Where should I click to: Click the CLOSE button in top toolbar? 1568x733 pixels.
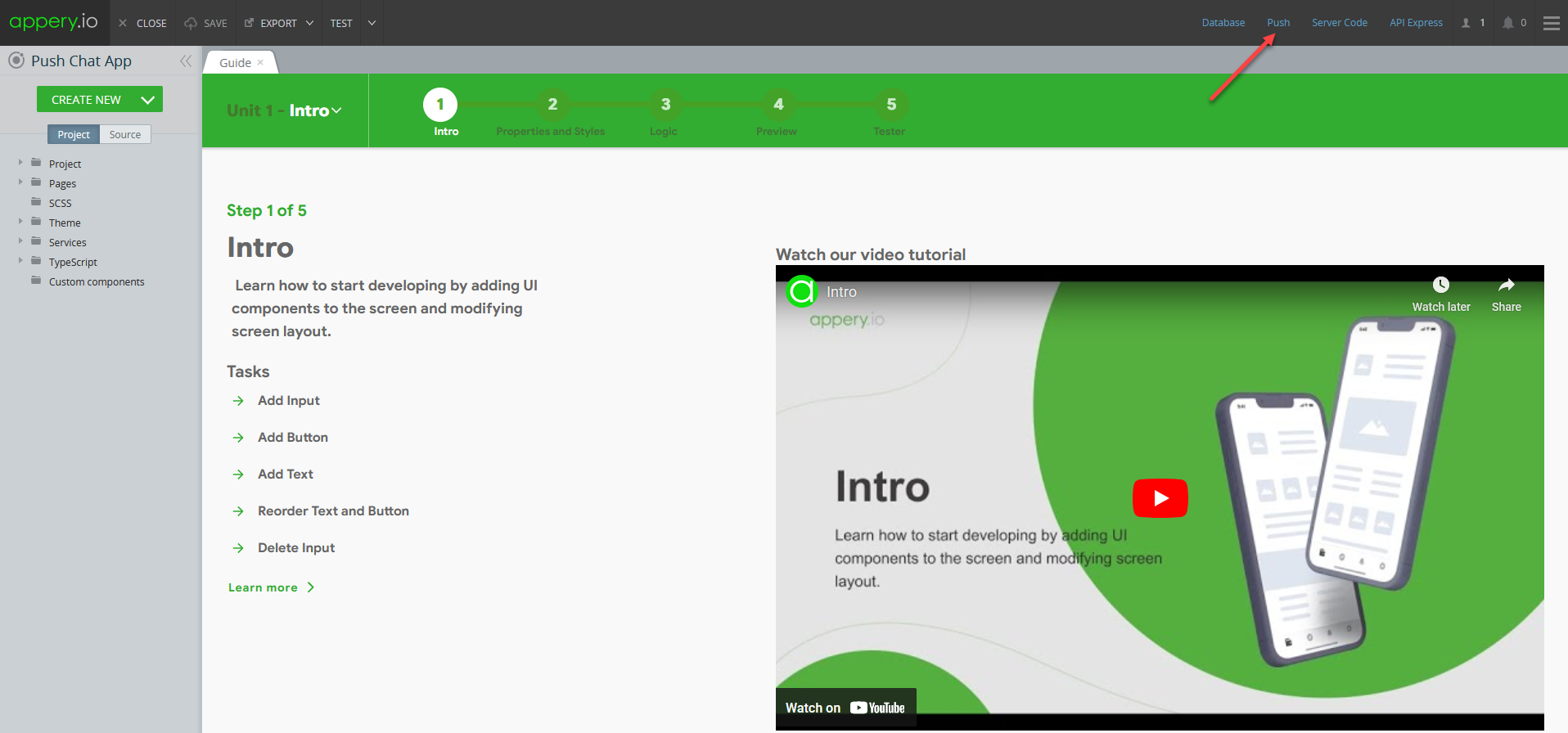coord(142,23)
